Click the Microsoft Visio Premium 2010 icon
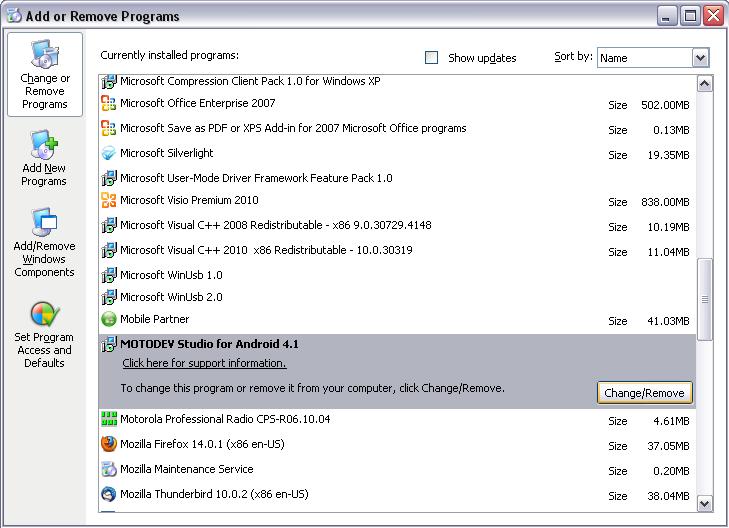 click(109, 200)
